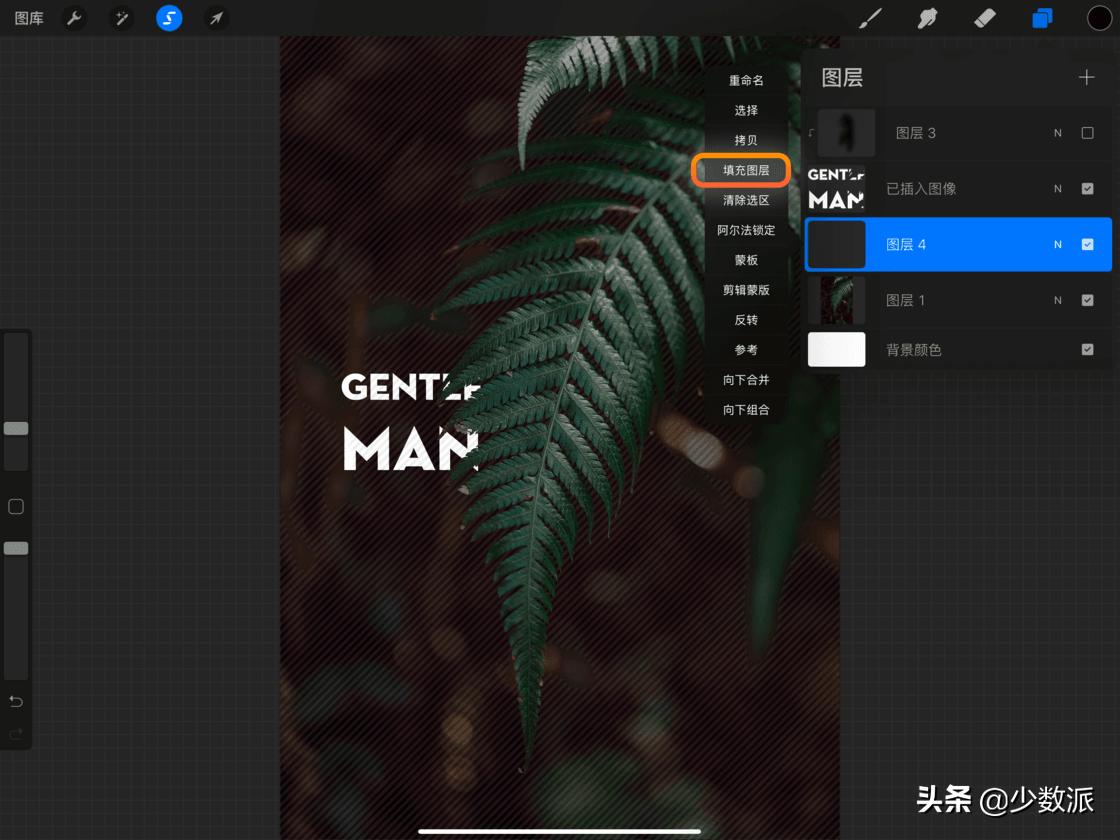Go back to 图库 gallery
The height and width of the screenshot is (840, 1120).
pos(29,18)
